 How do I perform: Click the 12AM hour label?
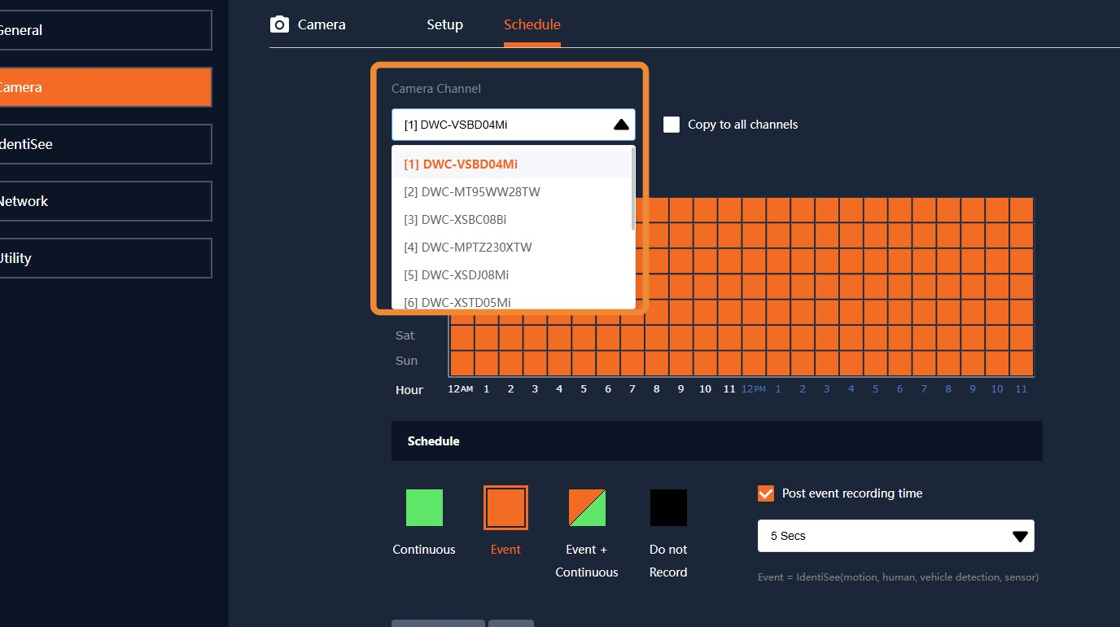pyautogui.click(x=460, y=389)
